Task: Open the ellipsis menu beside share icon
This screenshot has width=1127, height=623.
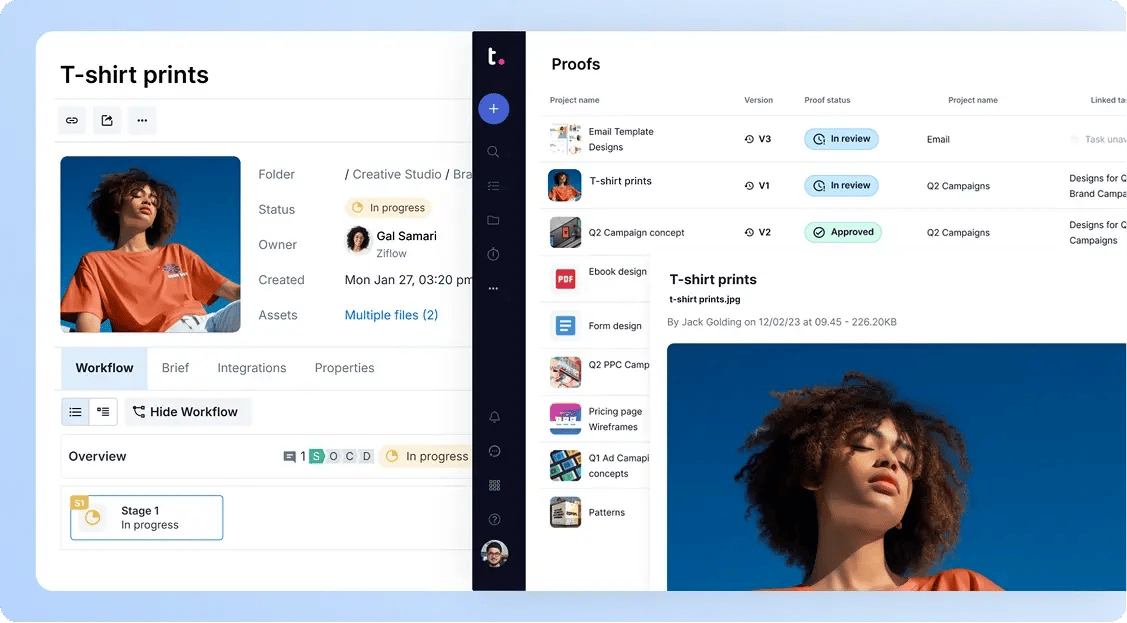Action: pyautogui.click(x=141, y=120)
